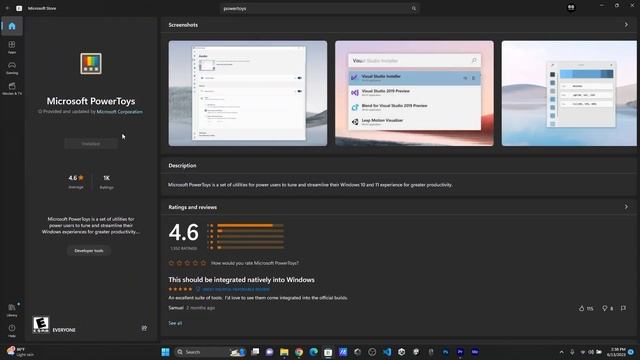
Task: Click the Store search box with powertoys
Action: click(x=320, y=8)
